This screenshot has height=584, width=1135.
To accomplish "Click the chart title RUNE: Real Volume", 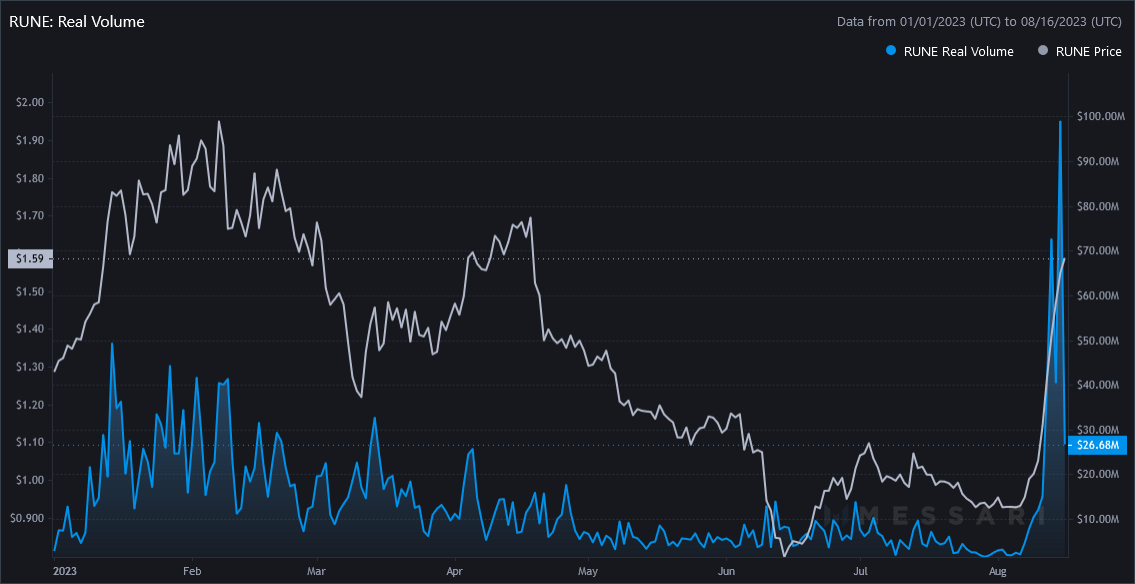I will pyautogui.click(x=77, y=22).
